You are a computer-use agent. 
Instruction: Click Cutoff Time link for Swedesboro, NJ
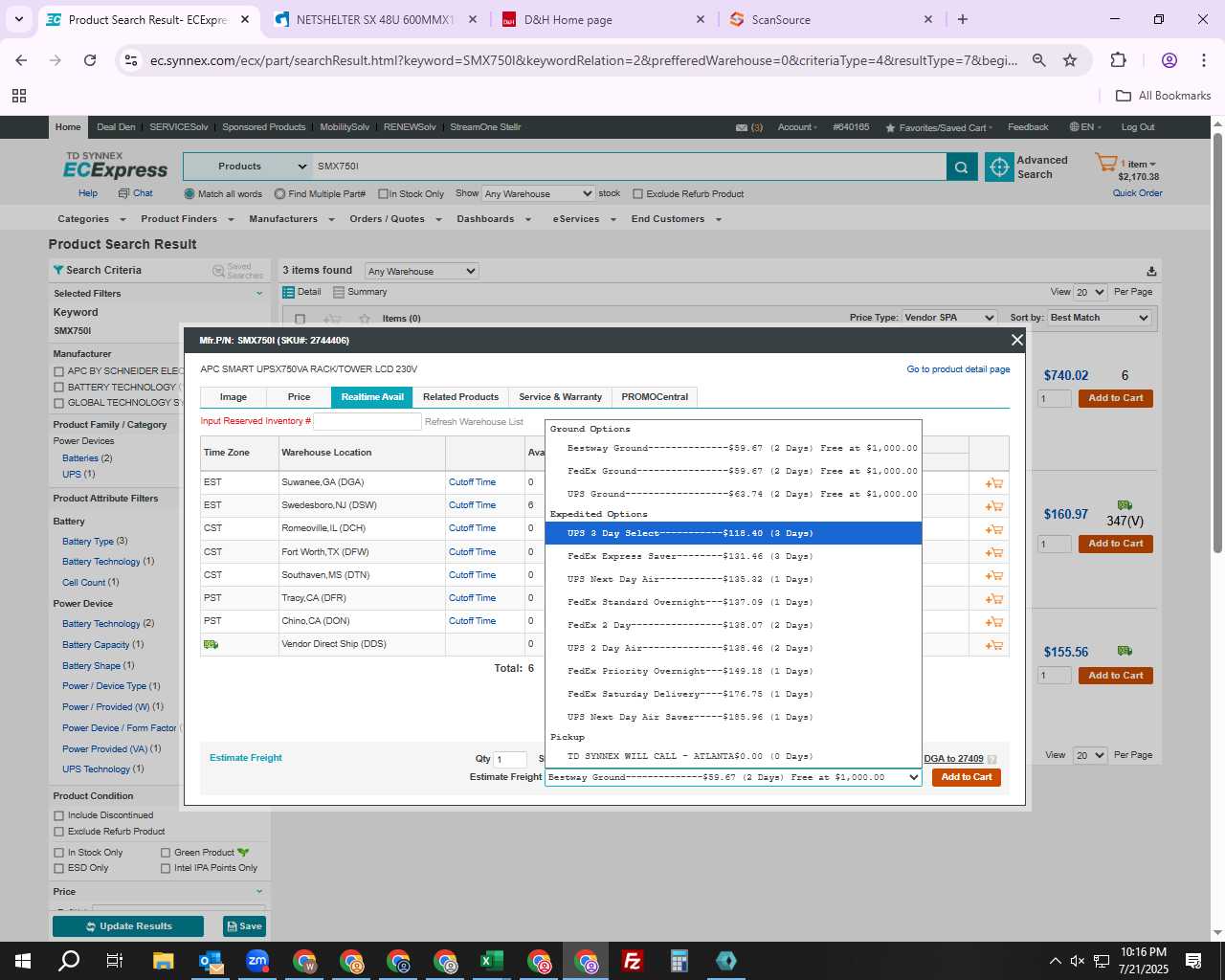(x=472, y=505)
